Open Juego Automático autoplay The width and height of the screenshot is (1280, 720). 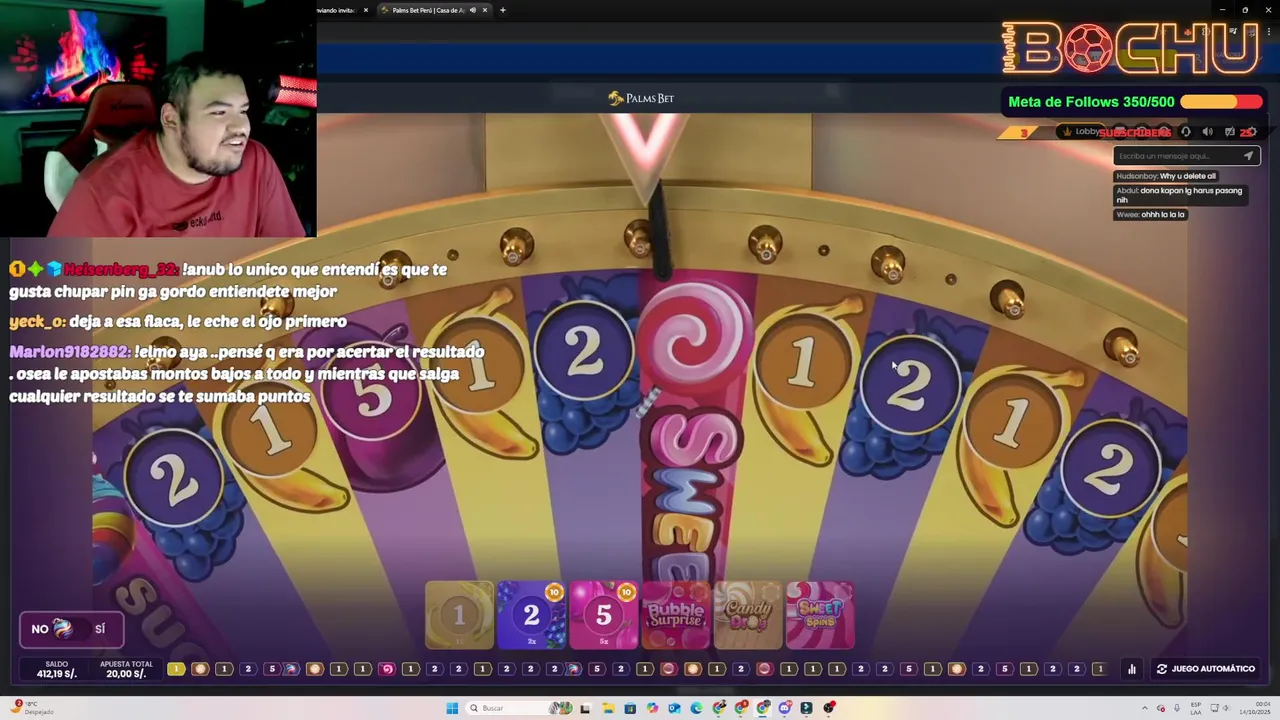(1205, 669)
